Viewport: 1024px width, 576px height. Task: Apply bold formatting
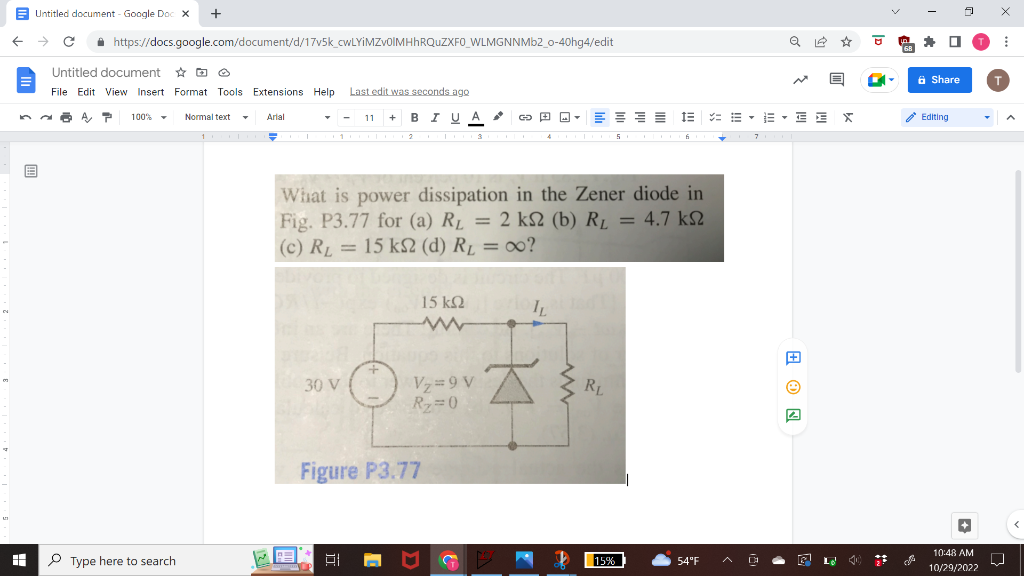[x=412, y=117]
